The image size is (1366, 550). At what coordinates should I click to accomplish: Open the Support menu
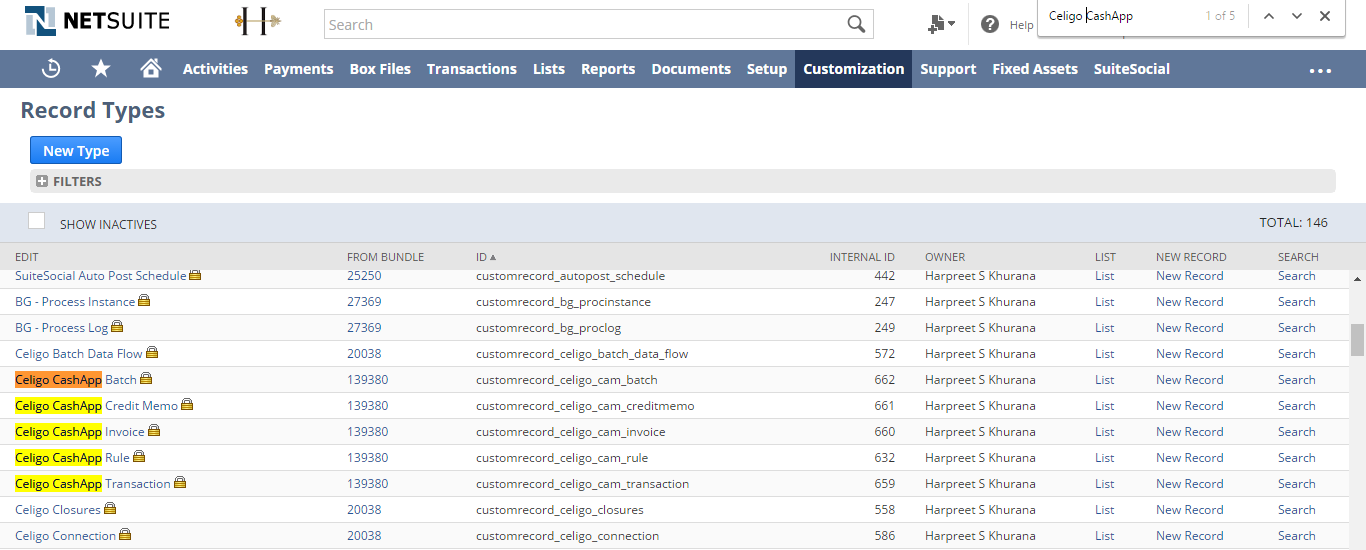(x=948, y=69)
